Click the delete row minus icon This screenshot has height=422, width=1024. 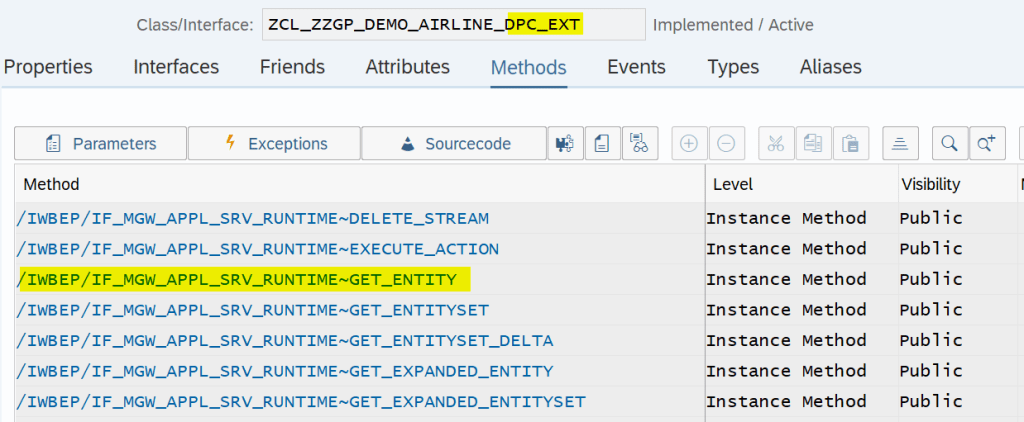click(726, 143)
